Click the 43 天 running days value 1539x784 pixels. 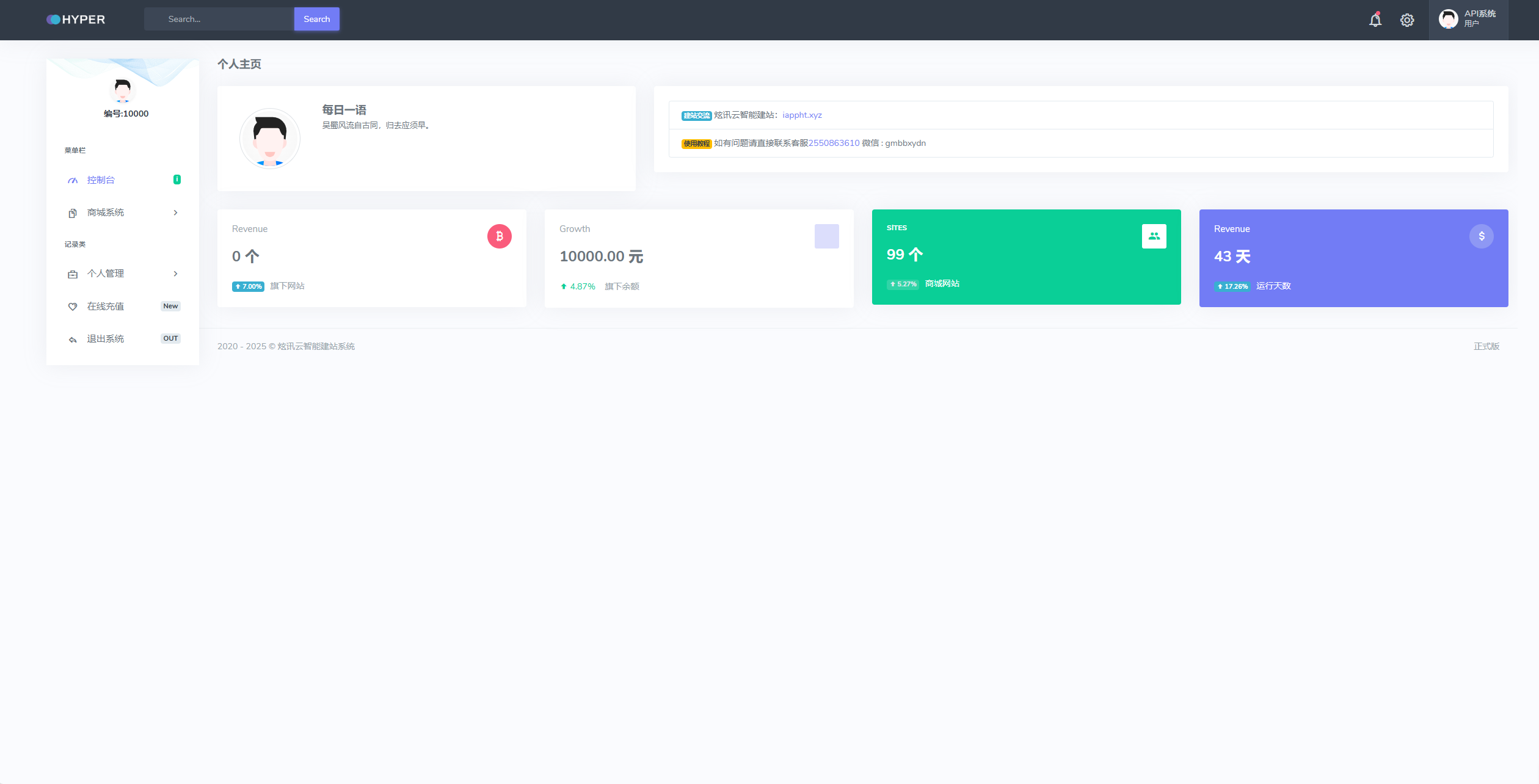pos(1232,256)
